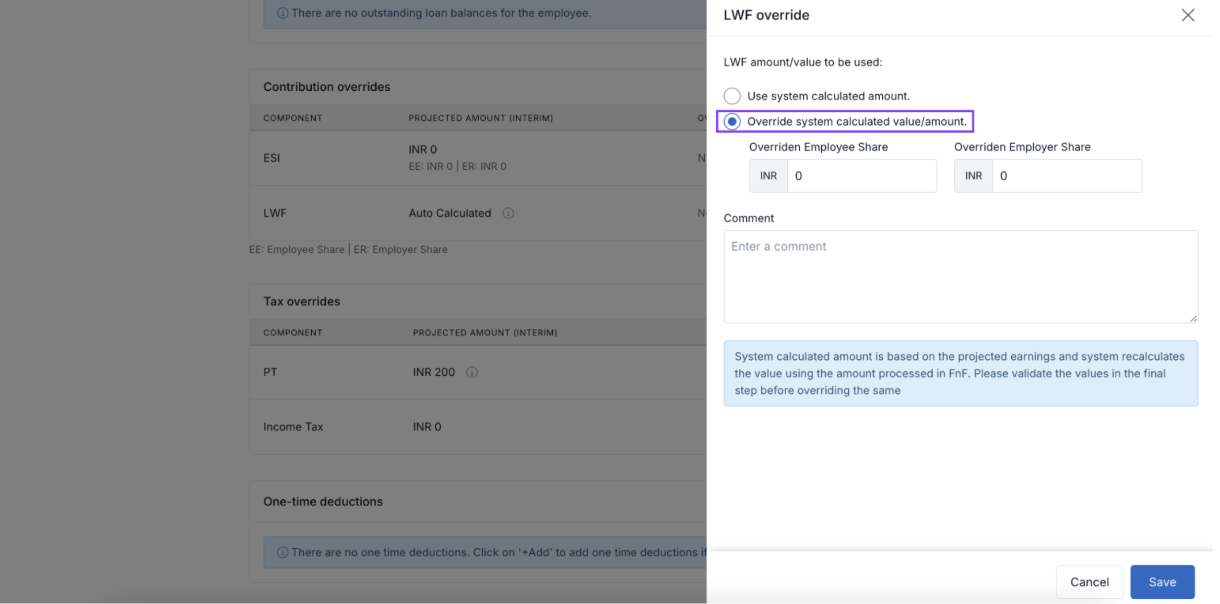Focus the Overriden Employee Share input
This screenshot has height=604, width=1220.
coord(861,176)
